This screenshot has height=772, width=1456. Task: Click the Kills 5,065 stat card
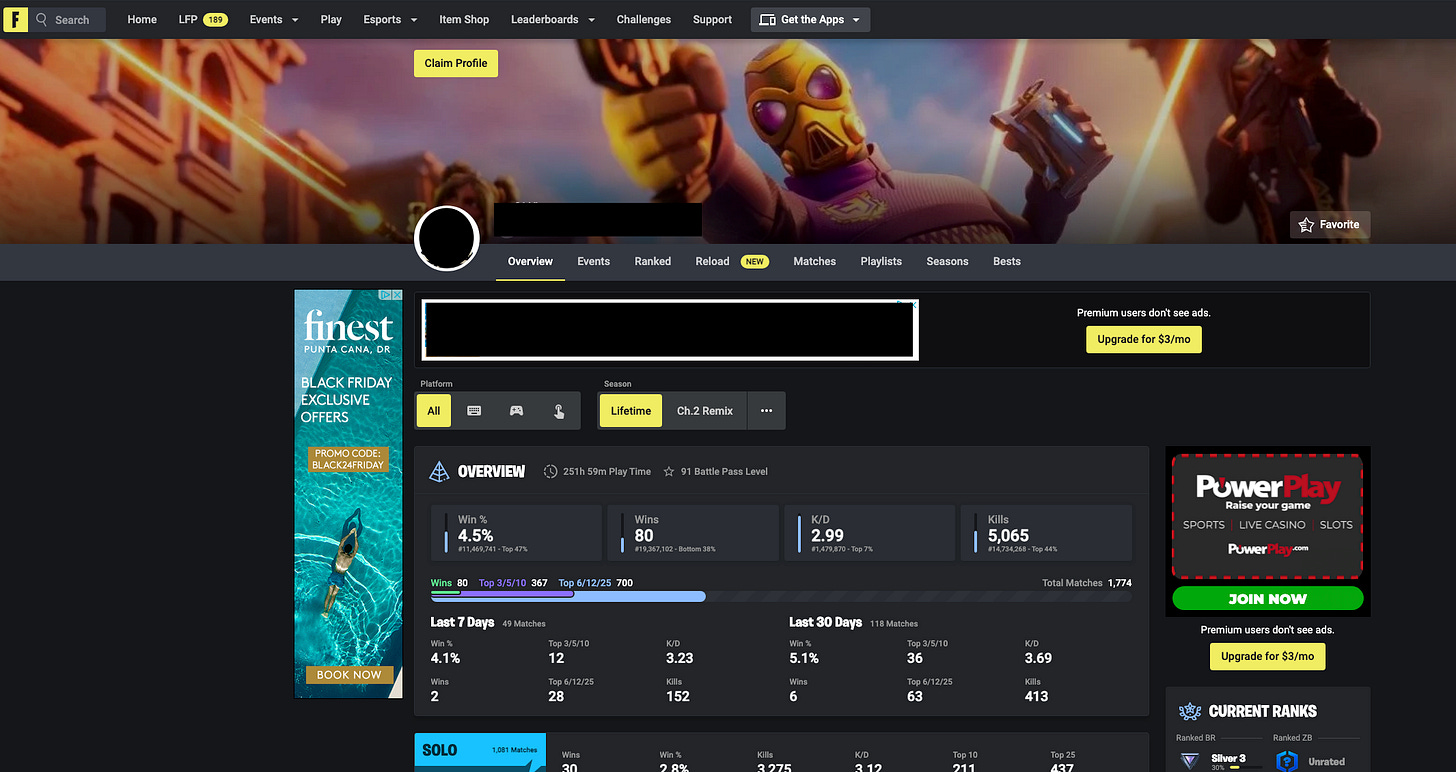coord(1046,532)
